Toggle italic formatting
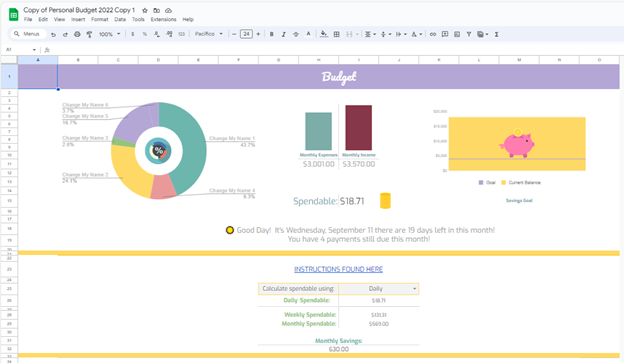Viewport: 624px width, 363px height. (284, 34)
